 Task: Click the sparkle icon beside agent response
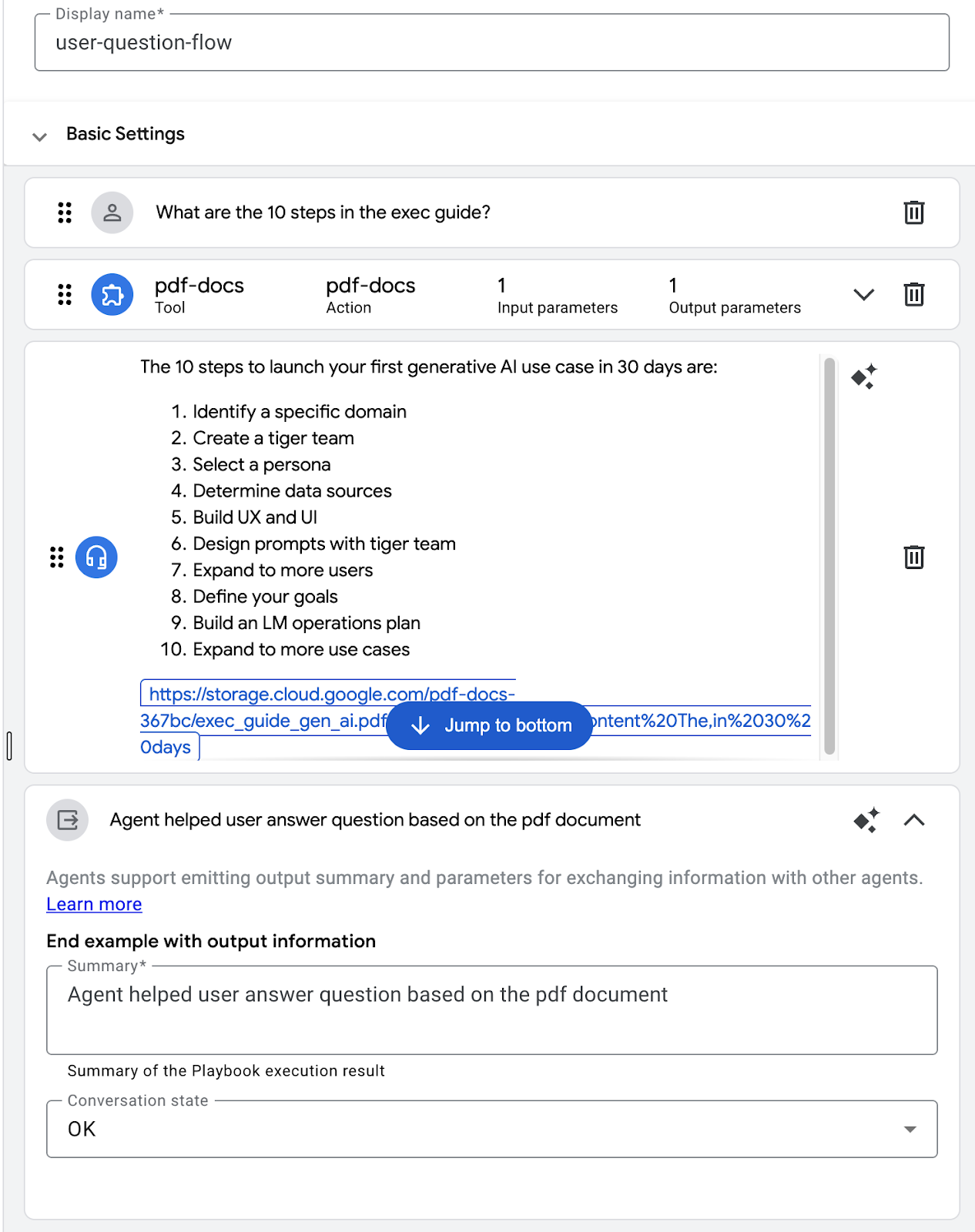click(864, 377)
